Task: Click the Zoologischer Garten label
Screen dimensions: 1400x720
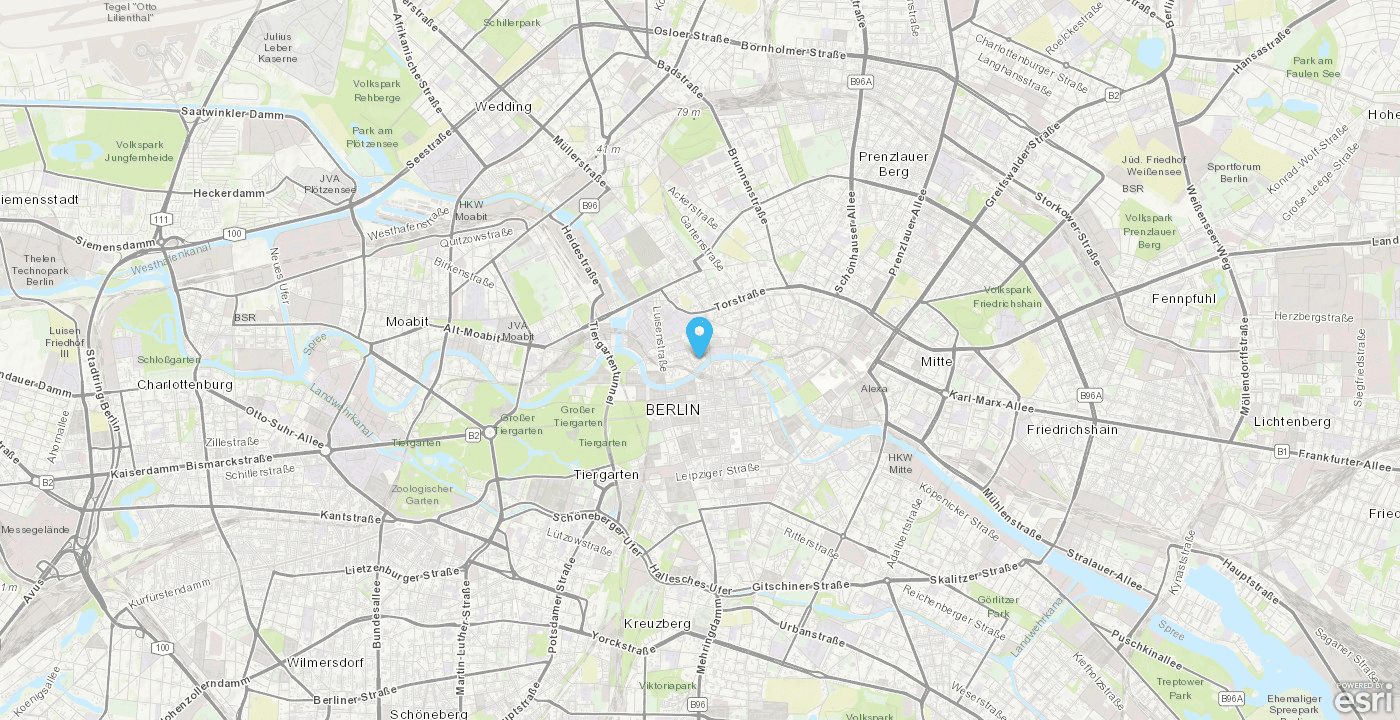Action: pos(422,494)
